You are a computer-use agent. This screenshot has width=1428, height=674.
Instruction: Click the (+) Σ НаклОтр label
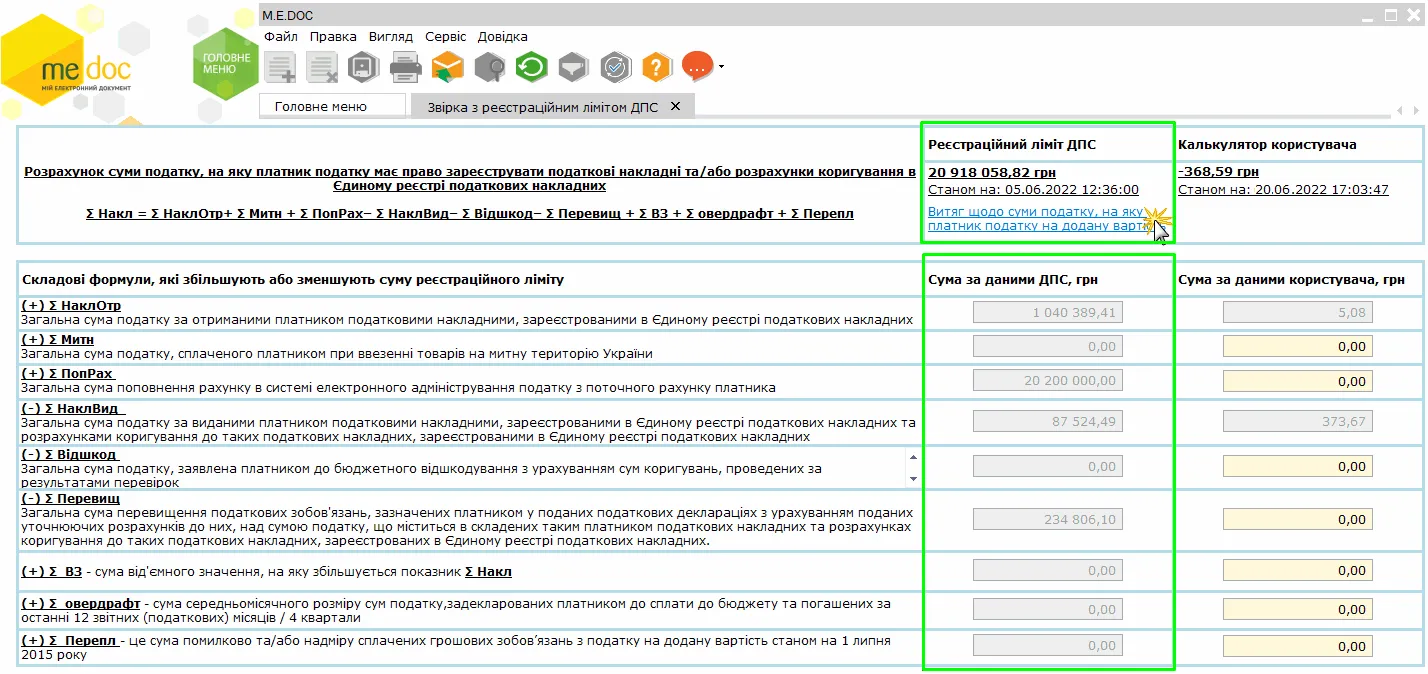point(71,305)
